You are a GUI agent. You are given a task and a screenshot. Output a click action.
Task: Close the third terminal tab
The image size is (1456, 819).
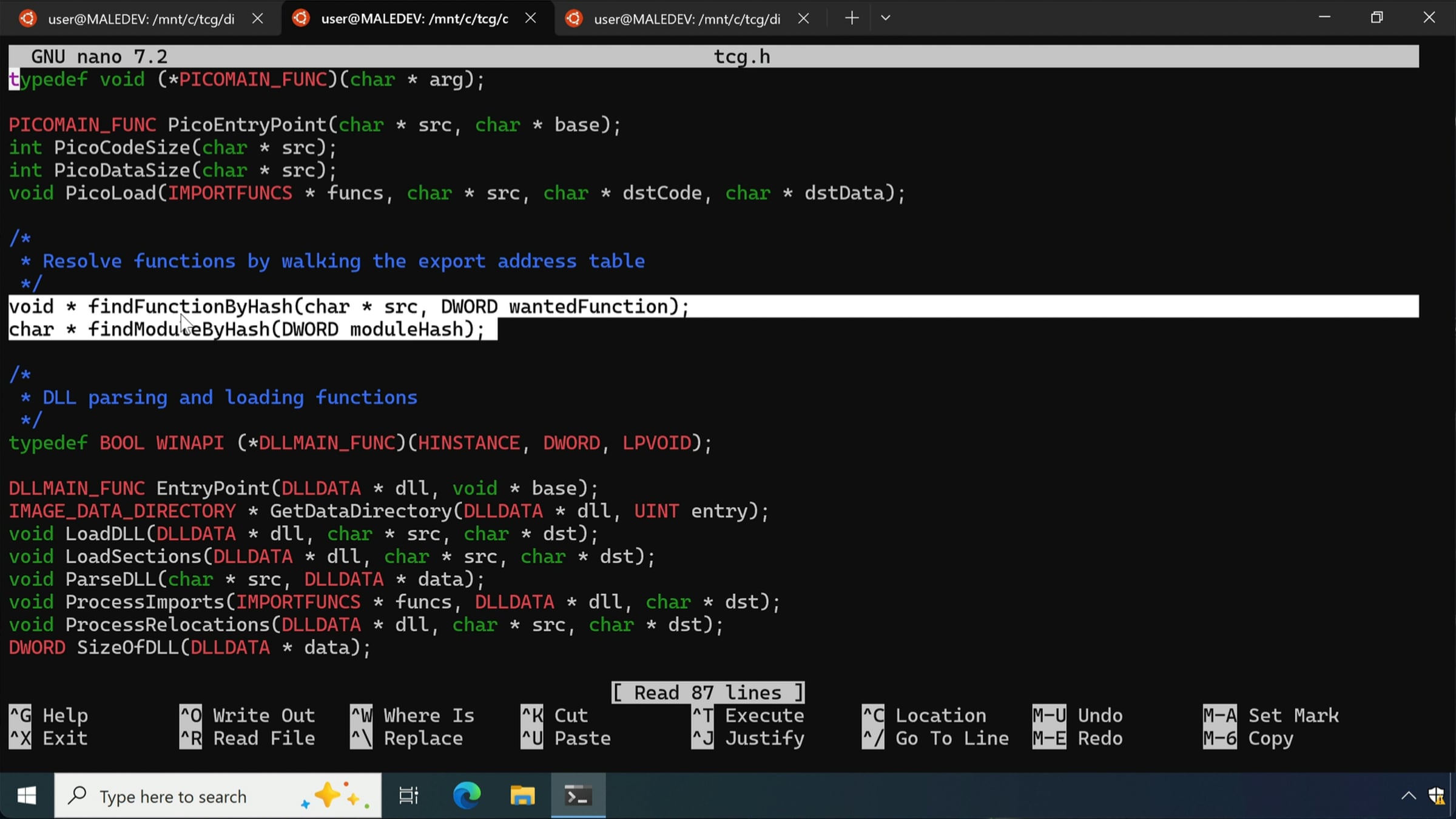coord(803,19)
